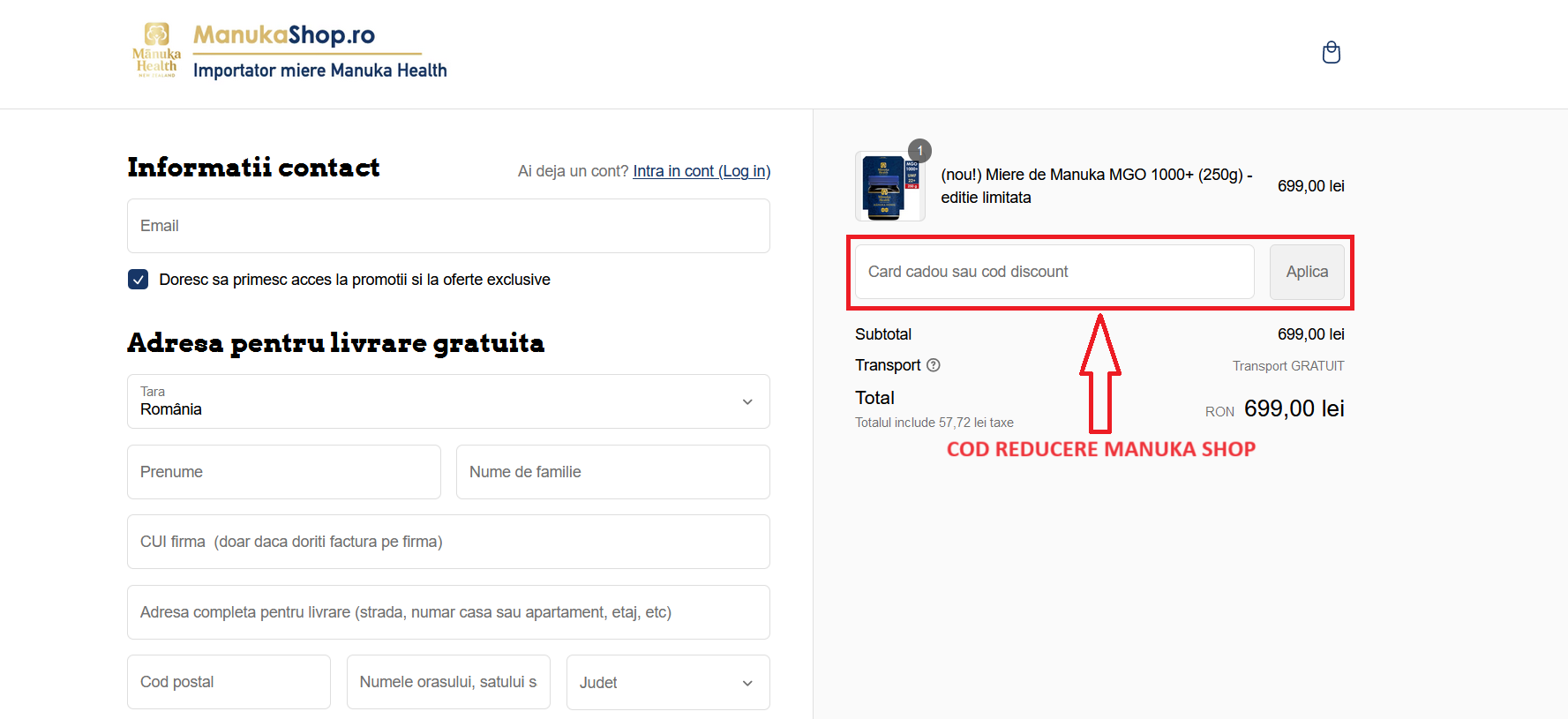Open the Tara country dropdown
This screenshot has height=719, width=1568.
(448, 401)
